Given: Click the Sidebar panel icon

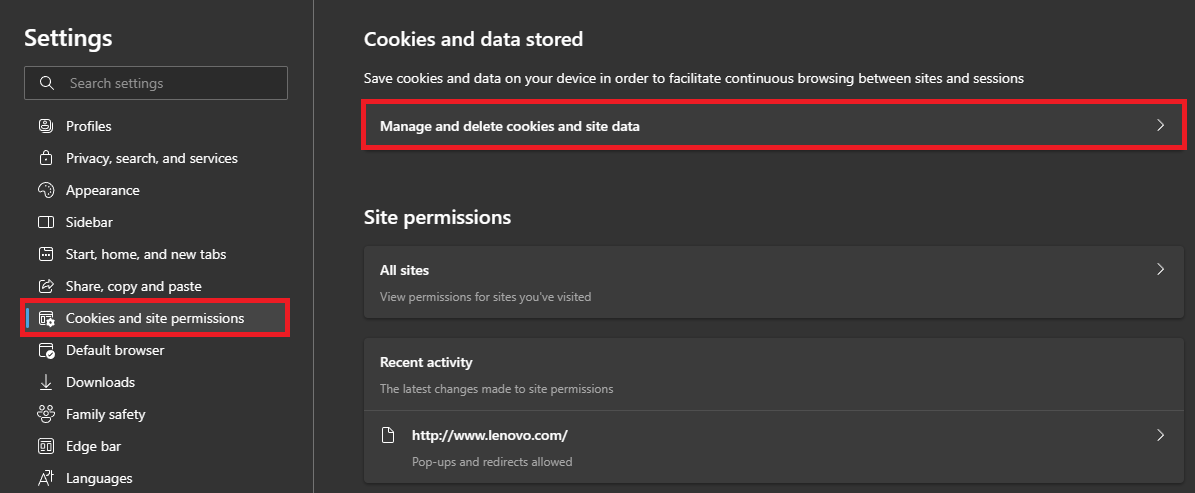Looking at the screenshot, I should 45,222.
